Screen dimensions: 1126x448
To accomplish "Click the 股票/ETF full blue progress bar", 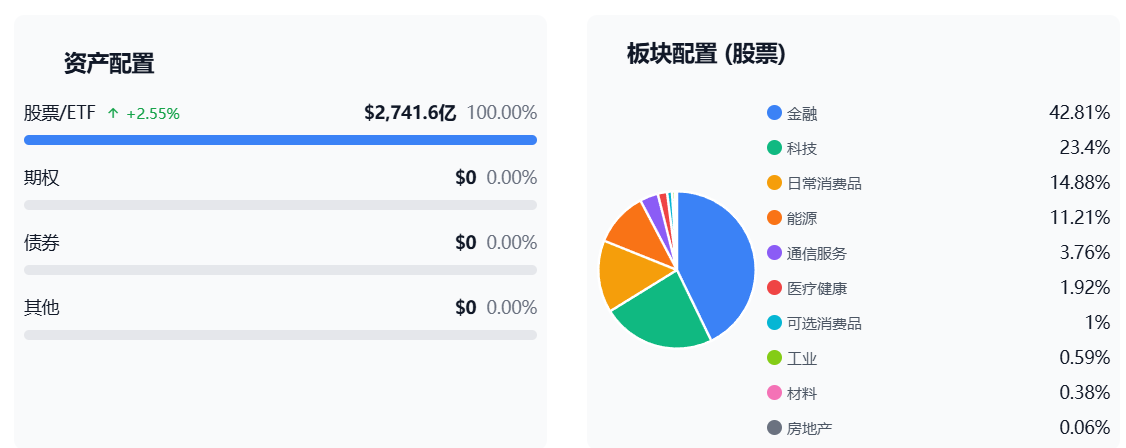I will point(280,140).
